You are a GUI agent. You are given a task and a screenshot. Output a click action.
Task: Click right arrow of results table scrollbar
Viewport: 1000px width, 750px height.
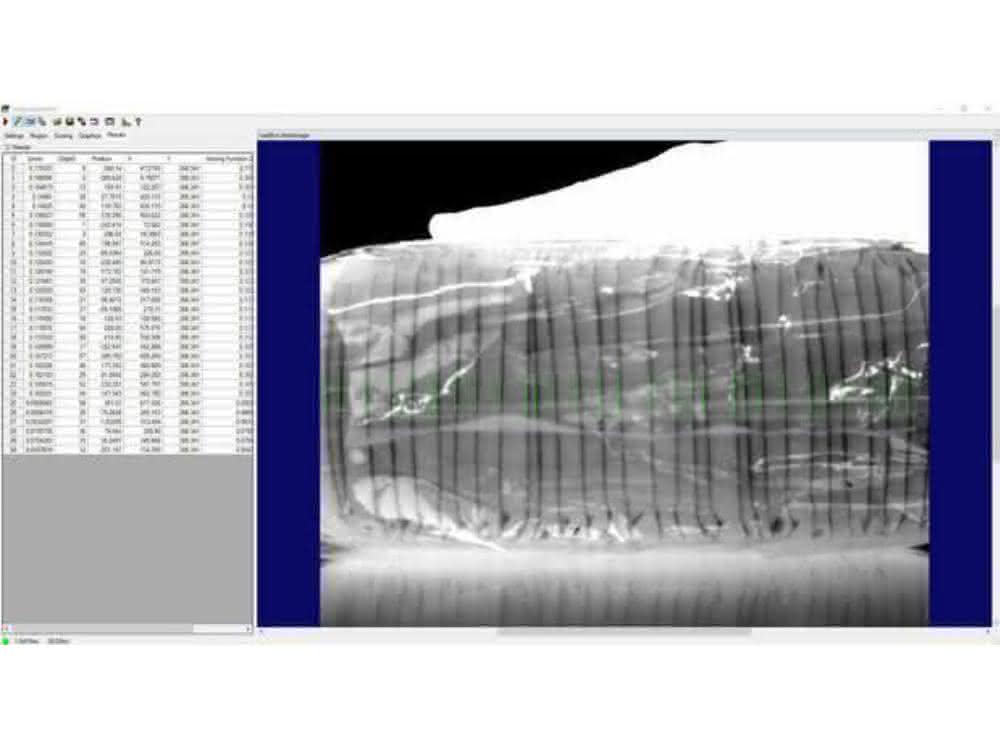(x=249, y=629)
